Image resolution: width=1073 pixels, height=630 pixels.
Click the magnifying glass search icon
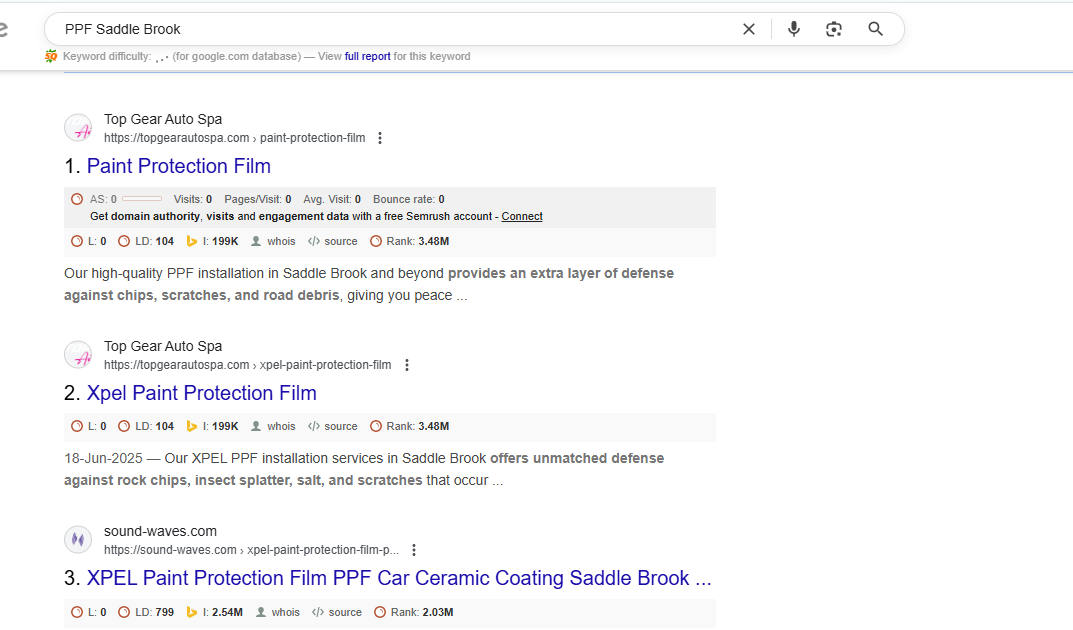point(876,29)
